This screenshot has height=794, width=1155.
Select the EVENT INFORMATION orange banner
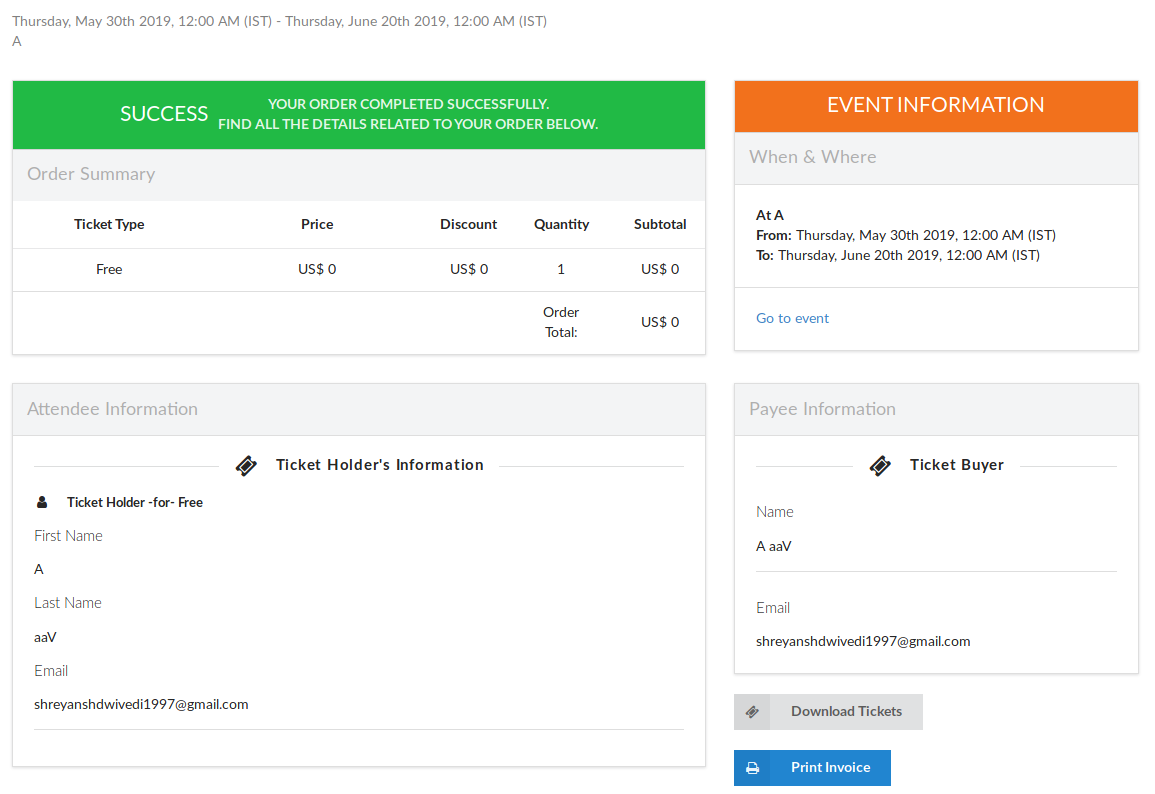tap(935, 104)
